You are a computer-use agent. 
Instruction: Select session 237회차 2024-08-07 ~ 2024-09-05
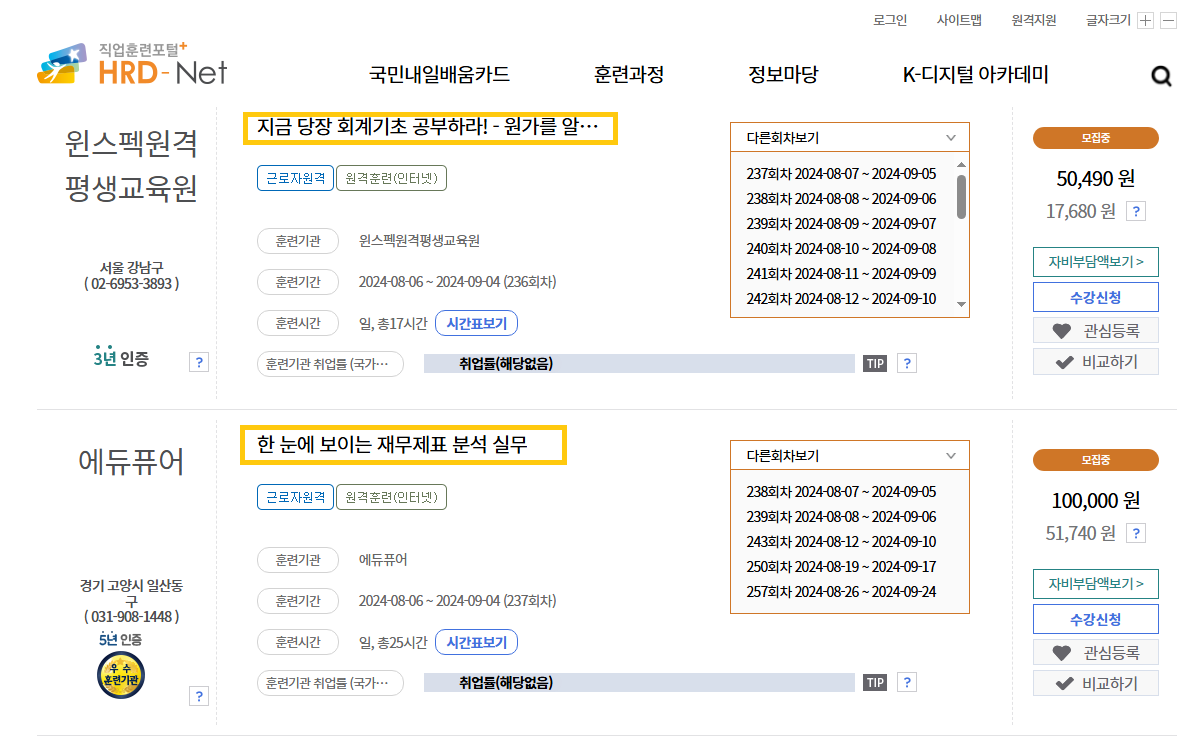841,174
